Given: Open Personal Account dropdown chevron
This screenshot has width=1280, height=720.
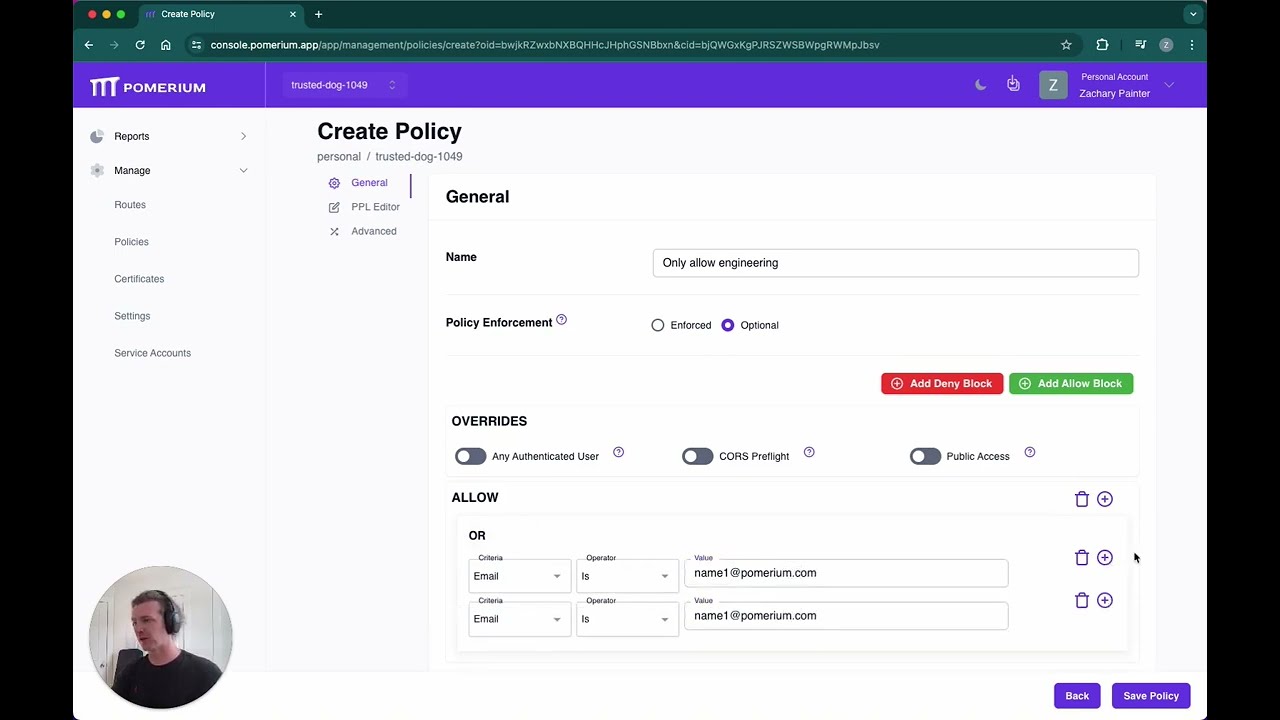Looking at the screenshot, I should pos(1169,85).
